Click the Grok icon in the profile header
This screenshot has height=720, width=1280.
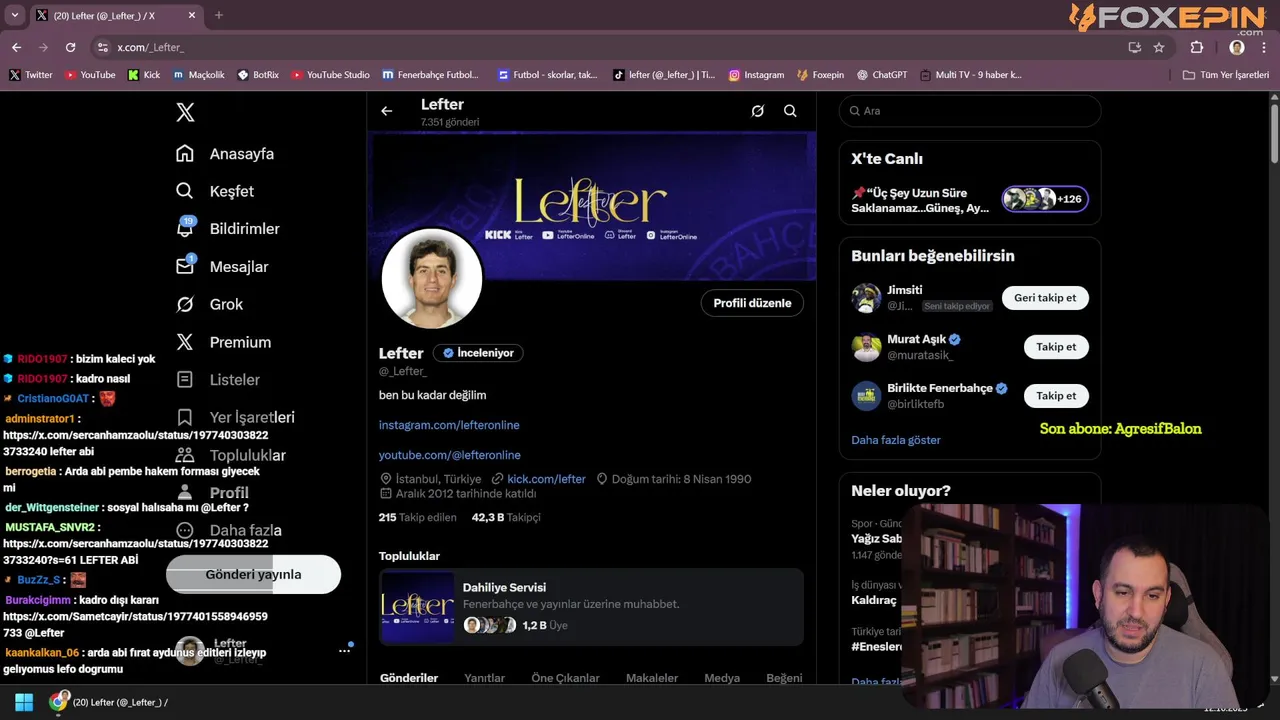coord(758,111)
